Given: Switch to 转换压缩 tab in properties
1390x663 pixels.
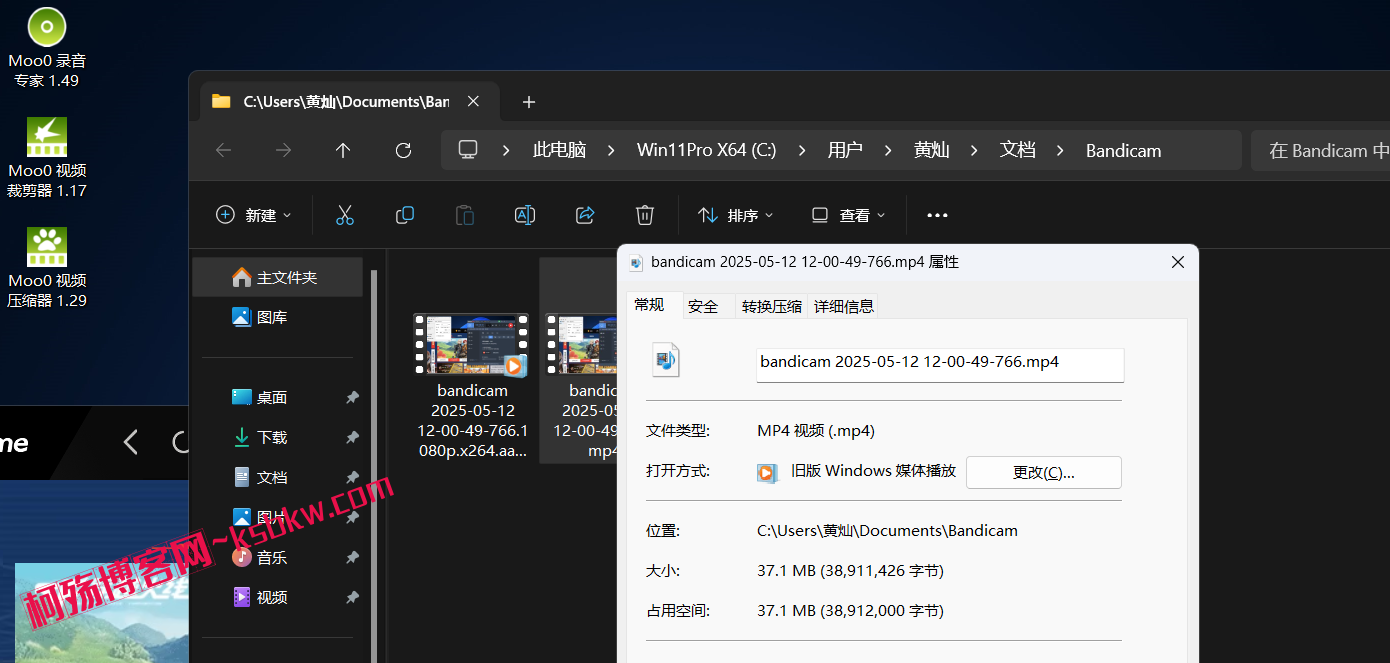Looking at the screenshot, I should (x=772, y=306).
